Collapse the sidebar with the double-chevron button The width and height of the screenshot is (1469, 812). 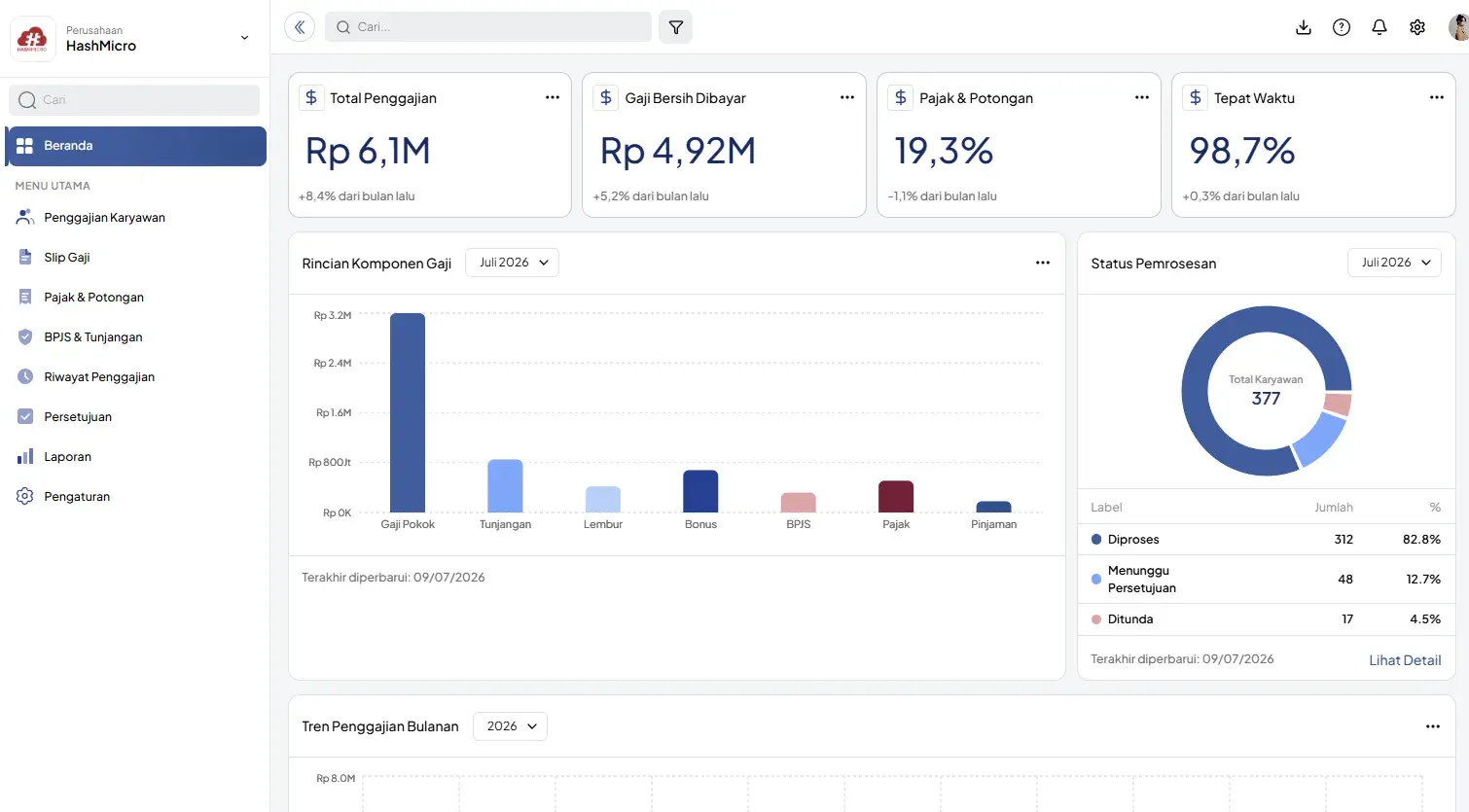[x=300, y=27]
